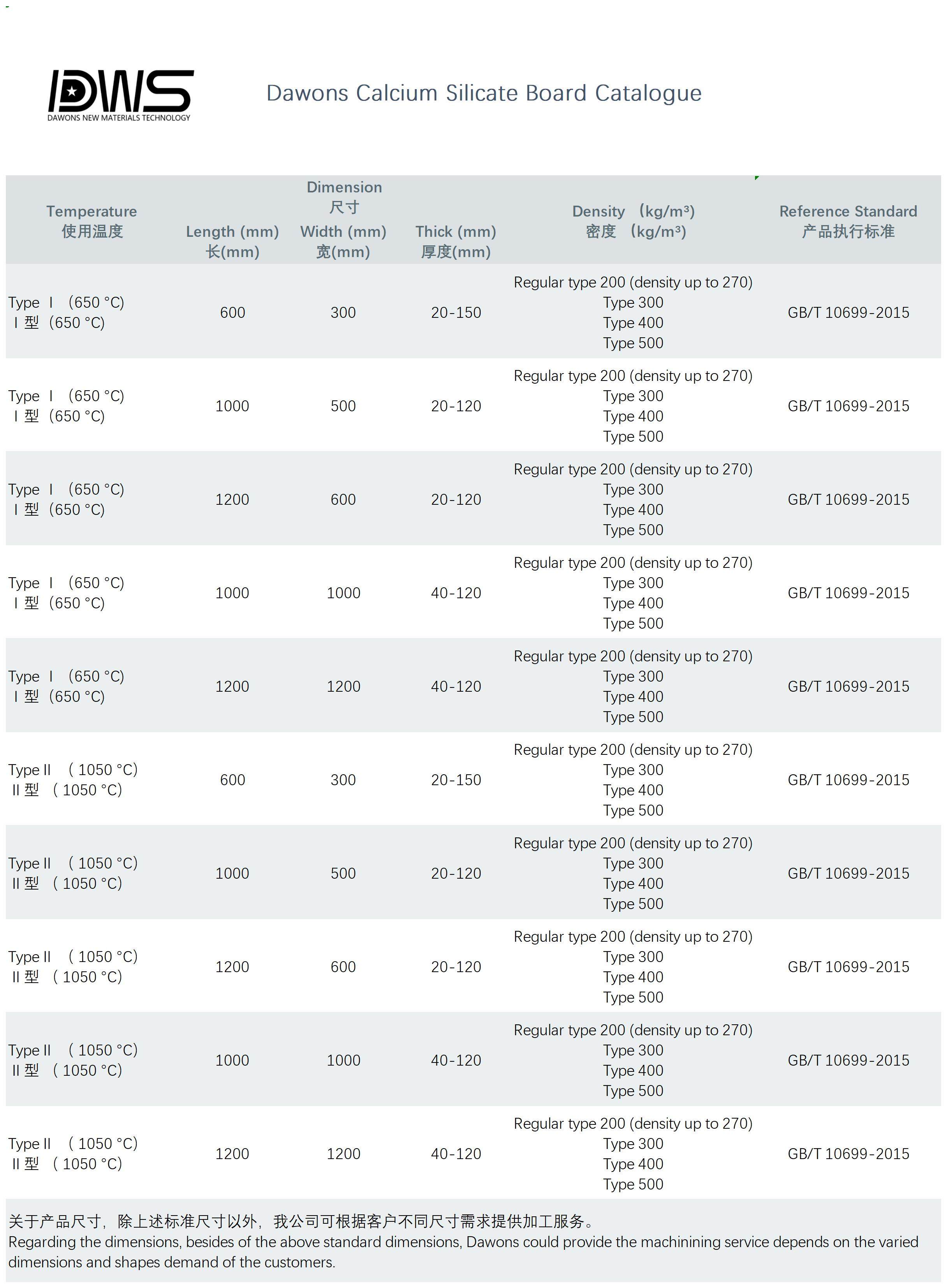Select the Dimension header label
Image resolution: width=947 pixels, height=1288 pixels.
click(344, 197)
